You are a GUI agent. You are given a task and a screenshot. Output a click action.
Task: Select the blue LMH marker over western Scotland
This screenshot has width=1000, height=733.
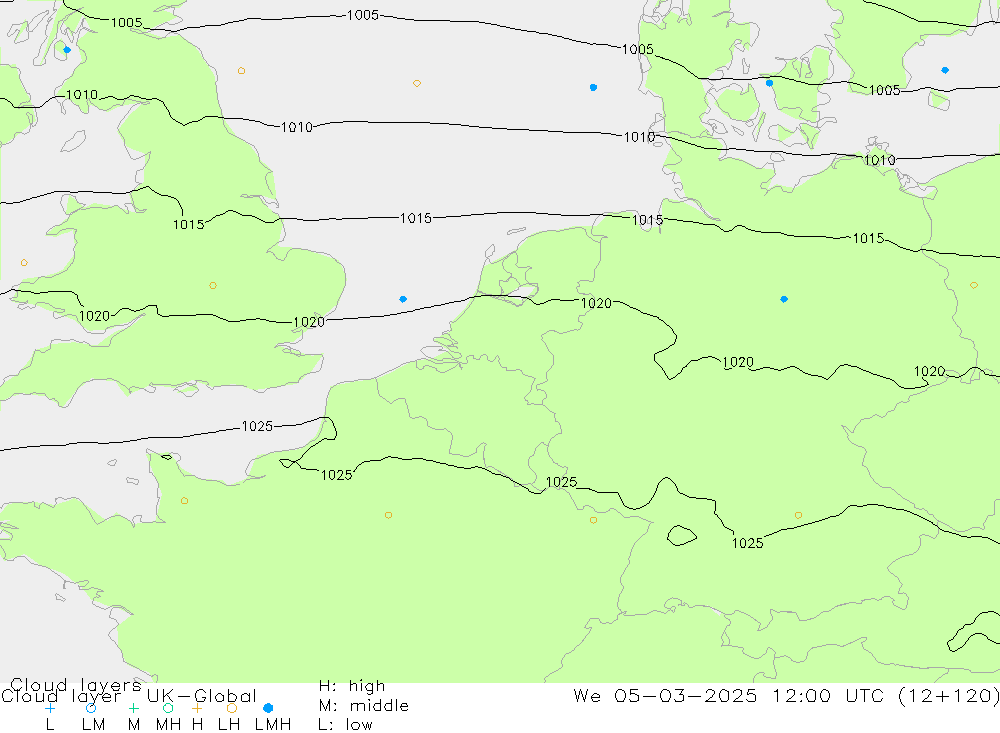(x=67, y=50)
